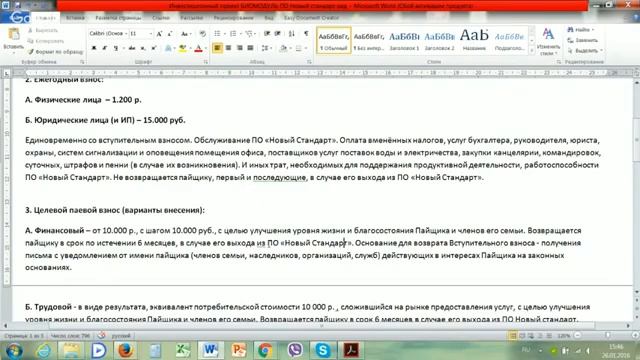Switch to the Вид ribbon tab

[x=269, y=18]
